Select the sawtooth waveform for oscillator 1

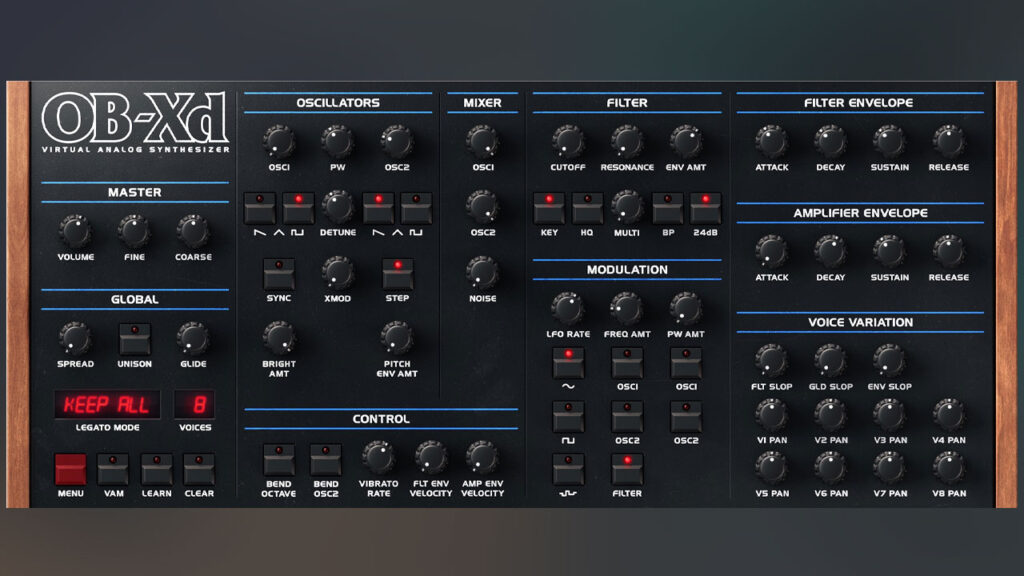(x=258, y=207)
